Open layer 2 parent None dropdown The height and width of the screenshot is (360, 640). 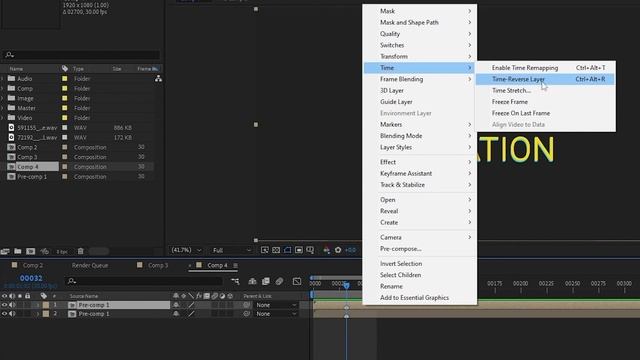pyautogui.click(x=276, y=314)
